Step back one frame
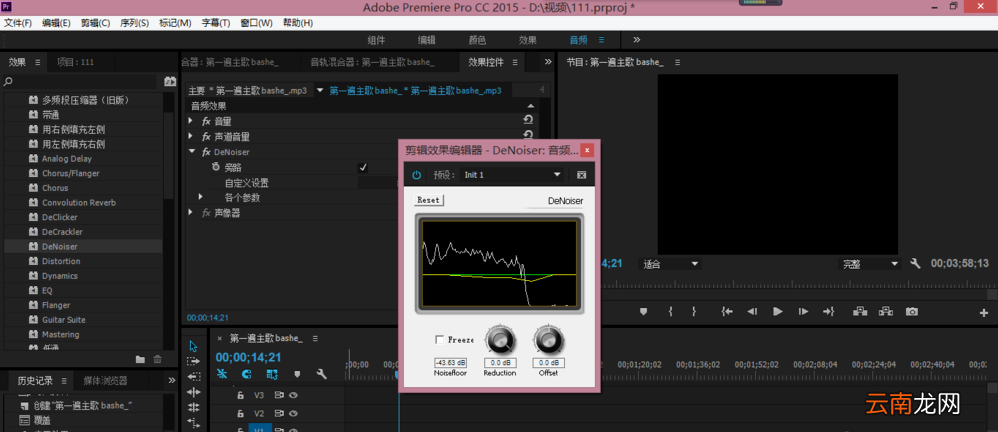 click(752, 312)
